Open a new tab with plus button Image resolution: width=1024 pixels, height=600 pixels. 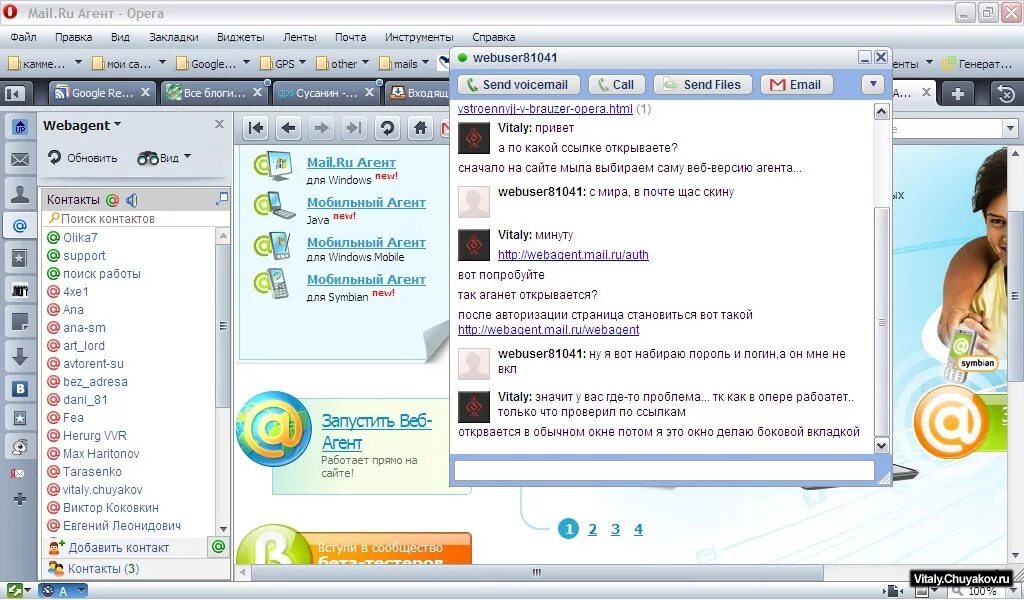(958, 94)
